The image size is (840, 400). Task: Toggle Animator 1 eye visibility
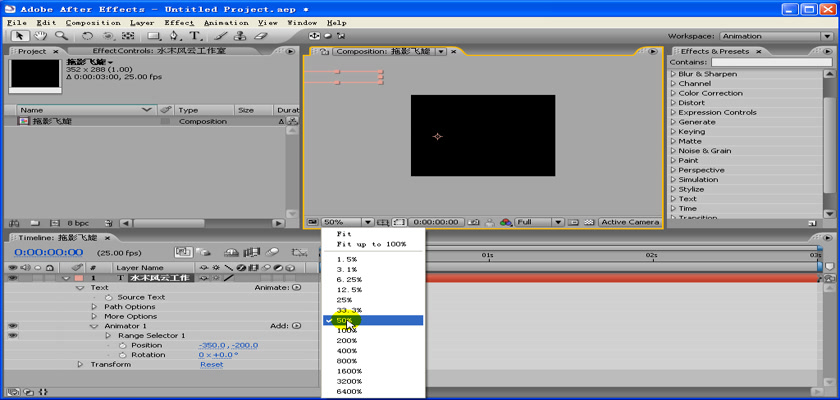point(12,326)
